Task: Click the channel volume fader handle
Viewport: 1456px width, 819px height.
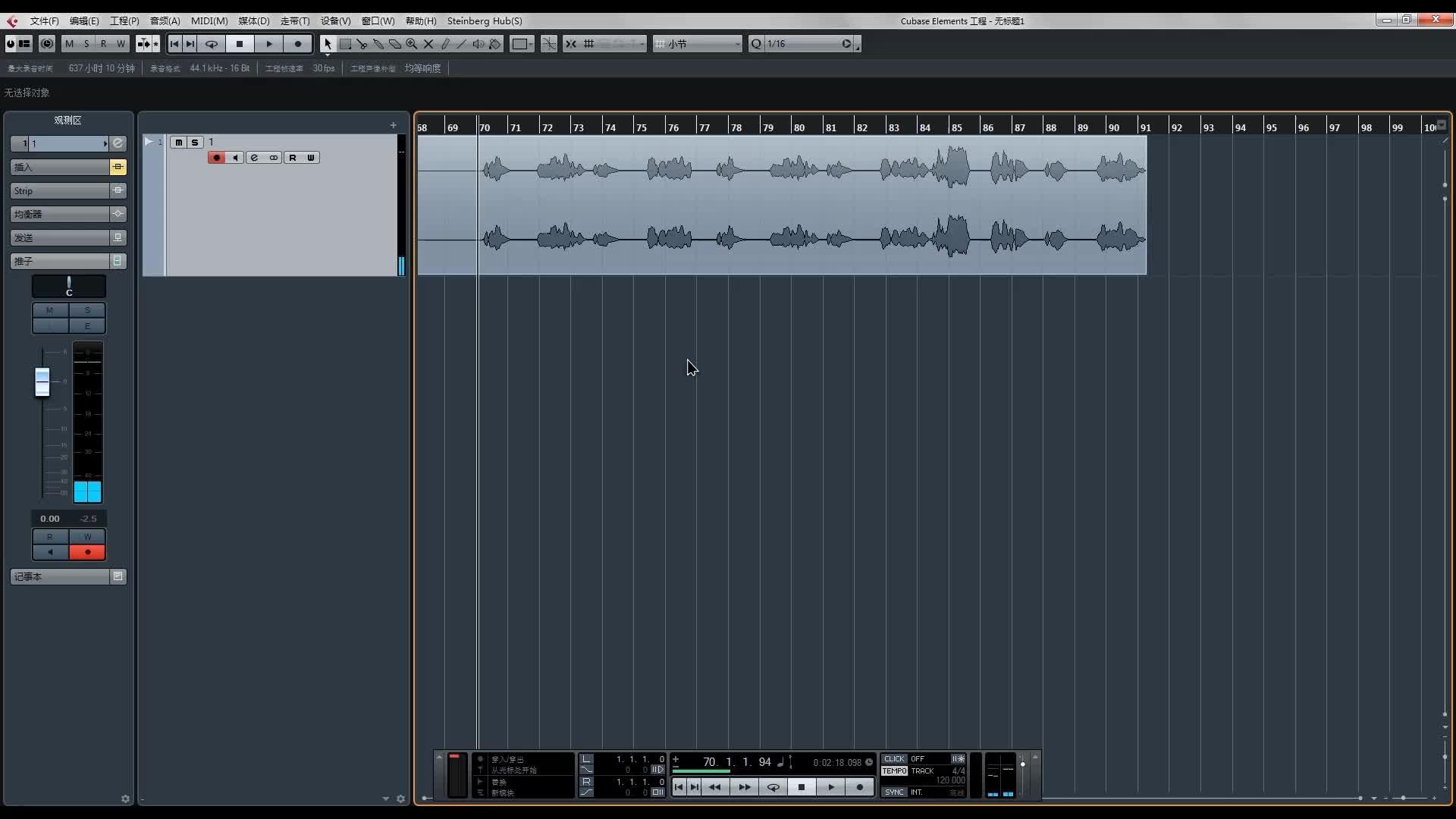Action: (x=42, y=381)
